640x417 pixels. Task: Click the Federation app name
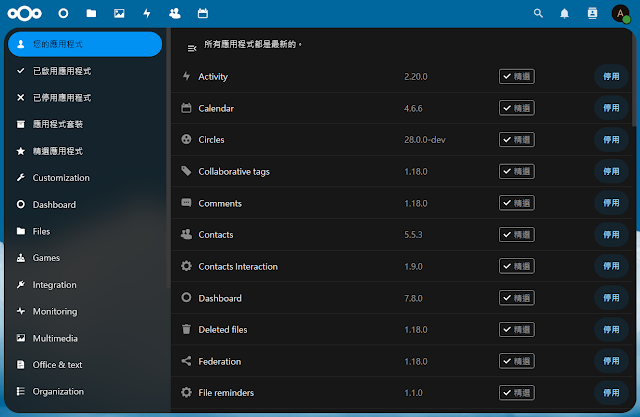click(220, 362)
